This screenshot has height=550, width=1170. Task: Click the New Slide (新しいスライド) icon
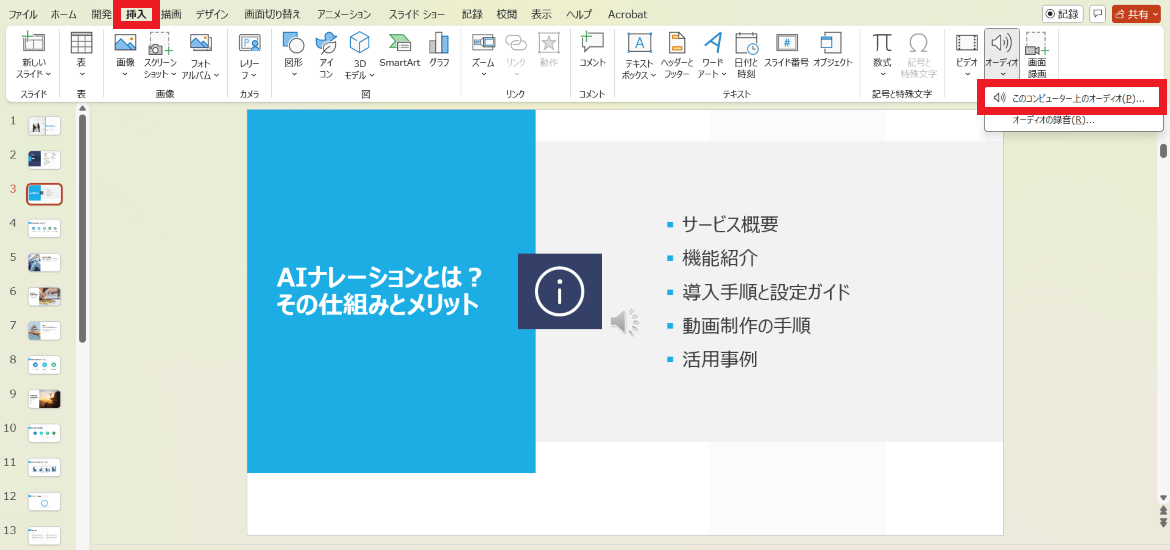tap(33, 43)
